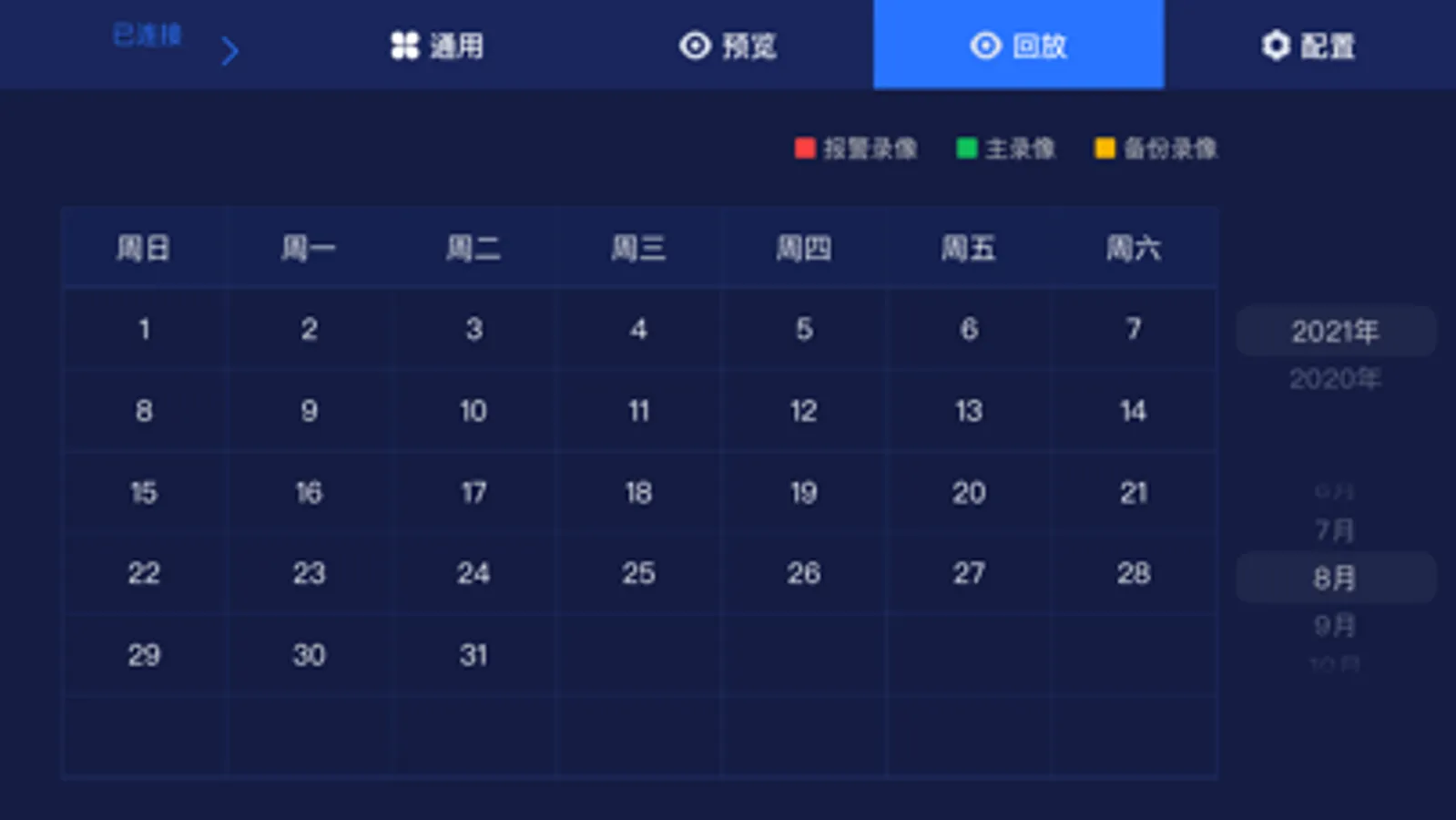
Task: Click the 周四 column header
Action: tap(804, 248)
